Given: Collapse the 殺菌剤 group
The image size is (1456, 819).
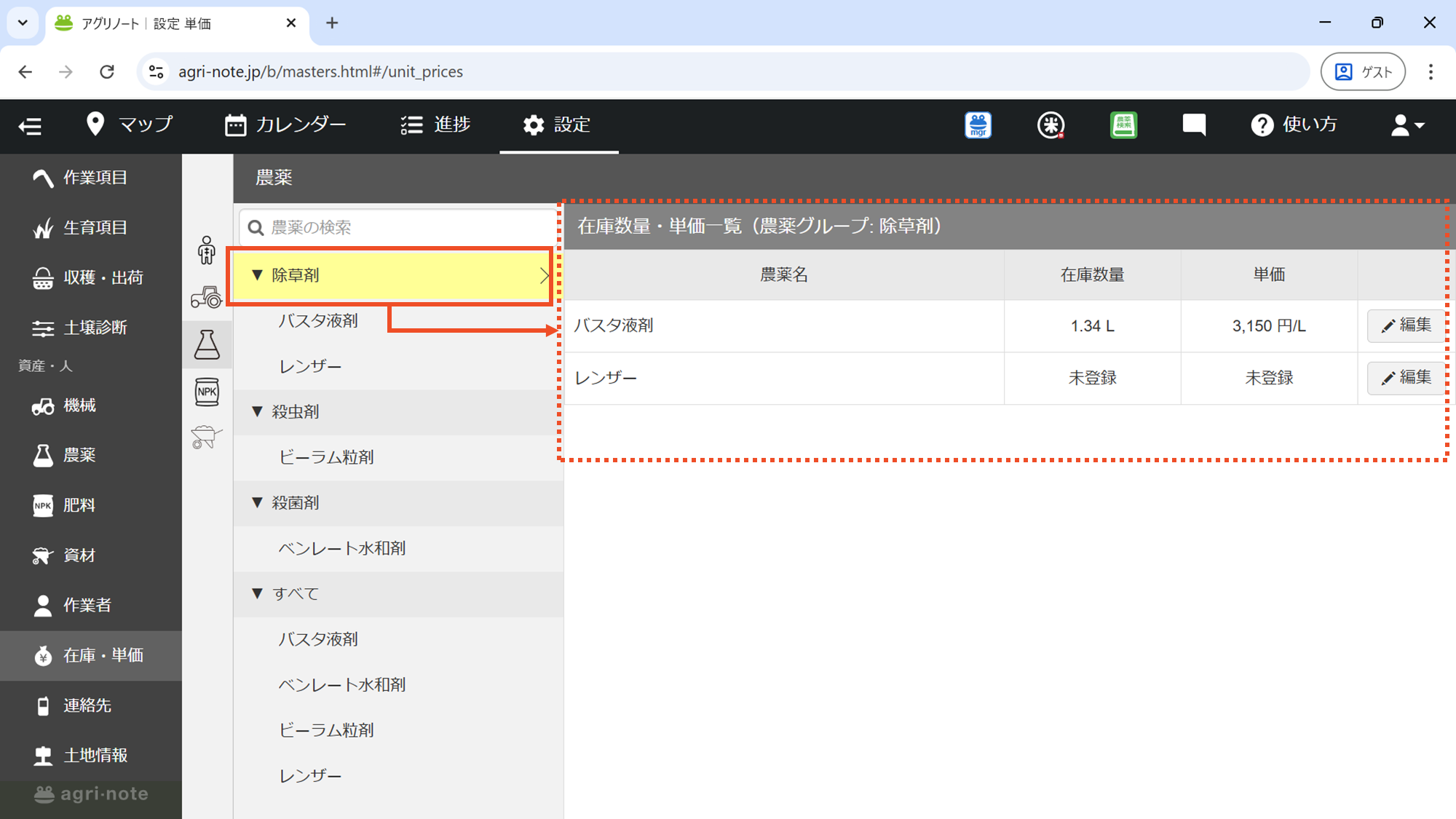Looking at the screenshot, I should tap(257, 502).
